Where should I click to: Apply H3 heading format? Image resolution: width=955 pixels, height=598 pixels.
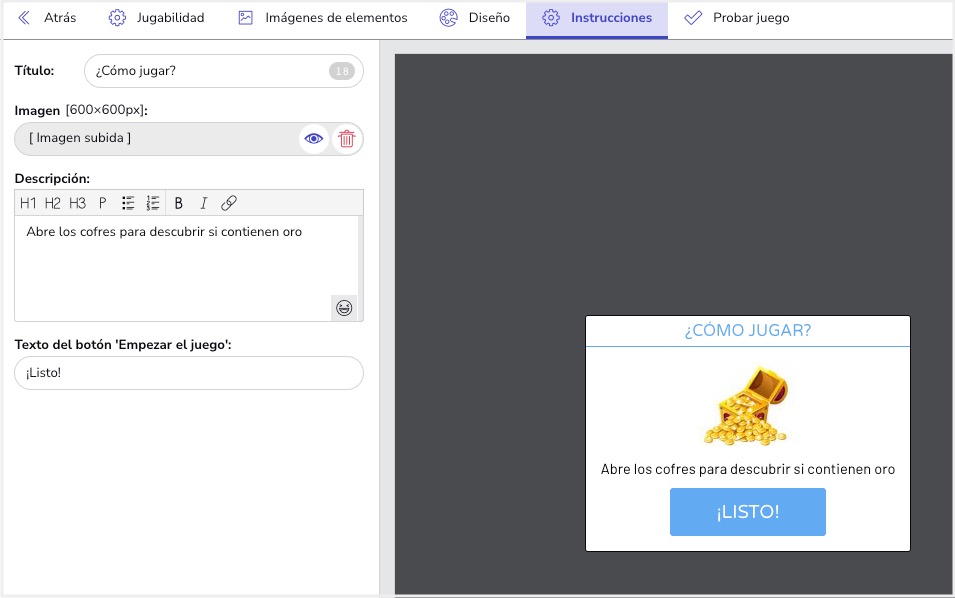coord(77,203)
